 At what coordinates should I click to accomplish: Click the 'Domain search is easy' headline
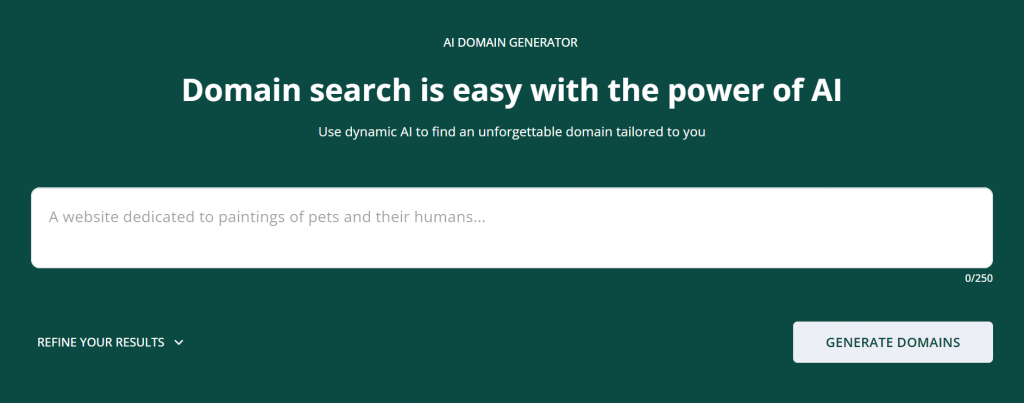(x=511, y=90)
